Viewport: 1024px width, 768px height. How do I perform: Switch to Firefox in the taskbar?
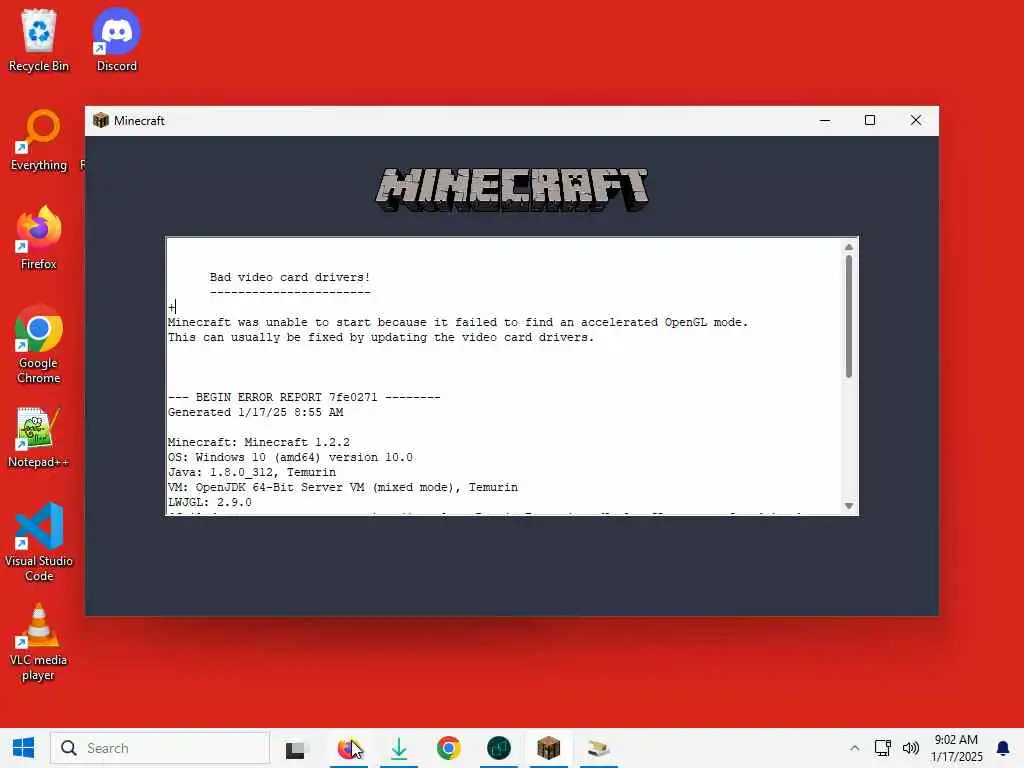(x=349, y=748)
